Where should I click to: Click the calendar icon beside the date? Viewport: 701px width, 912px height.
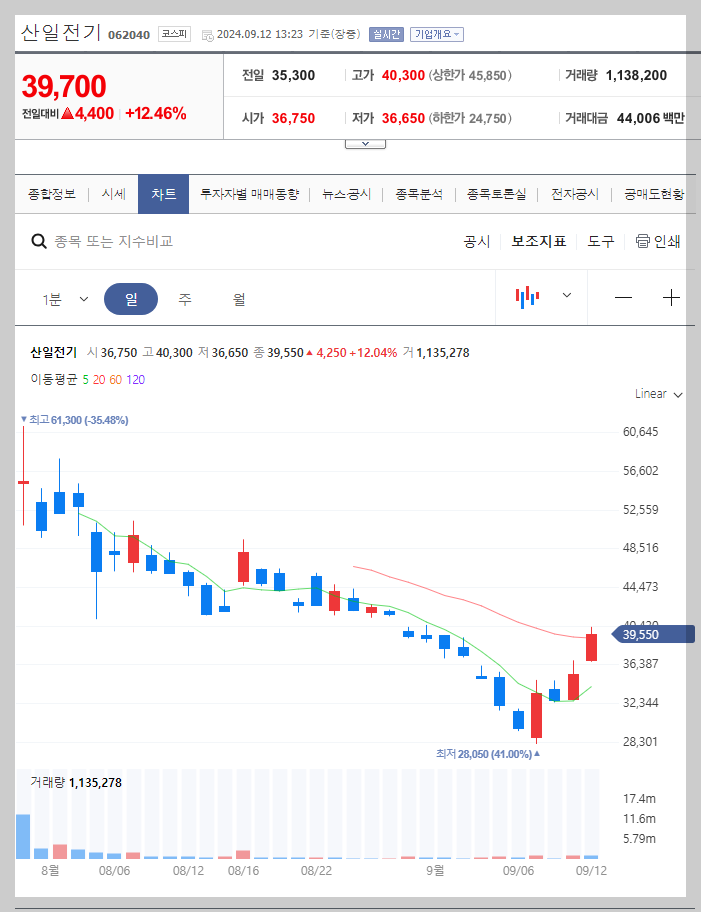click(x=205, y=33)
